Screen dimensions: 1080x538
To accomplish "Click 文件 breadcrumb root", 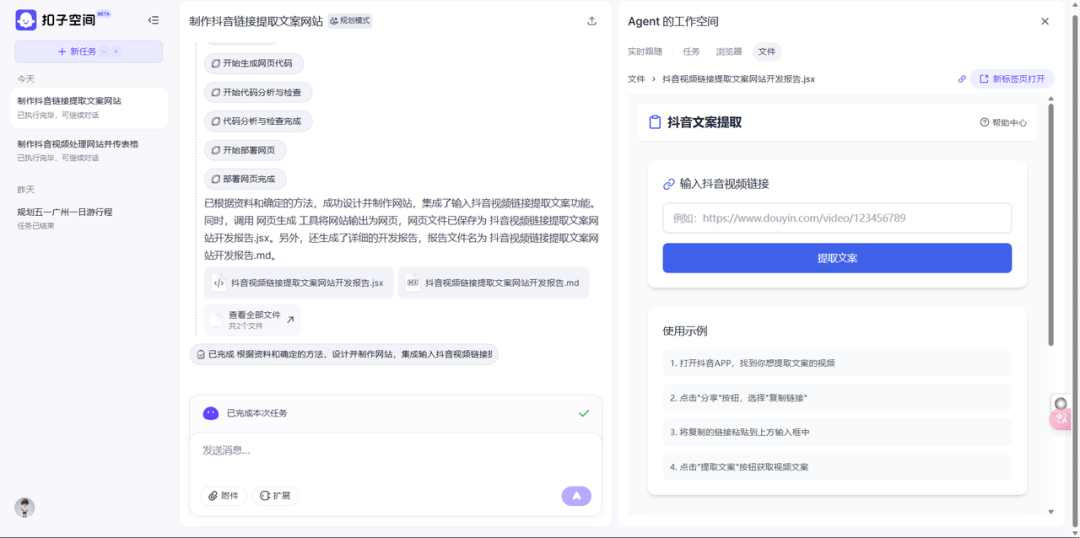I will point(636,79).
